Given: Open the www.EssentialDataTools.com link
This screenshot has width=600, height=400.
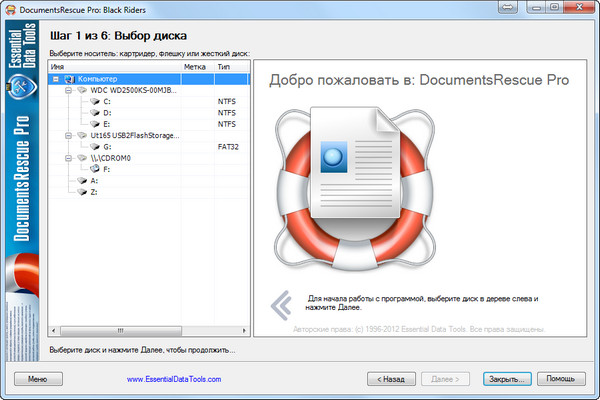Looking at the screenshot, I should point(174,380).
